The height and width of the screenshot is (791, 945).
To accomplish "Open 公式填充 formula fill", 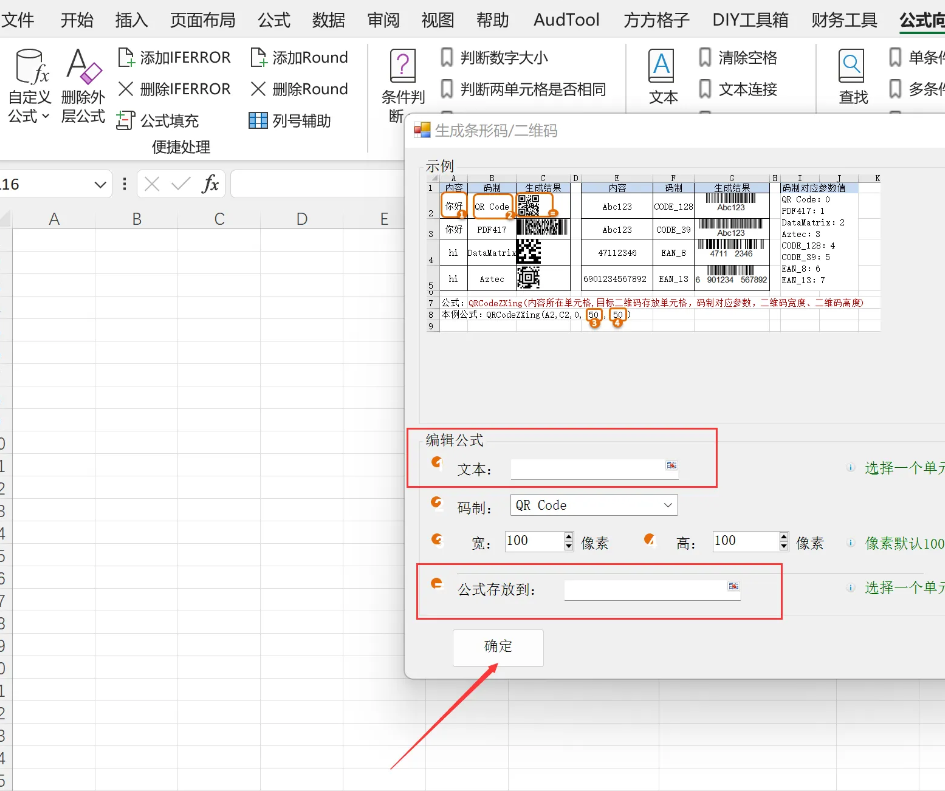I will point(157,121).
